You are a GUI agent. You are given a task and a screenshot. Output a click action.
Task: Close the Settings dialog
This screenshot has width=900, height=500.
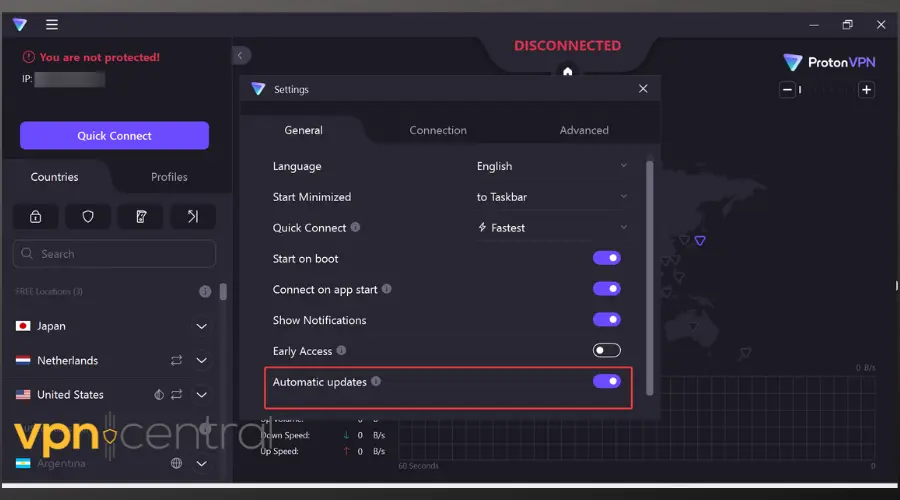click(643, 89)
